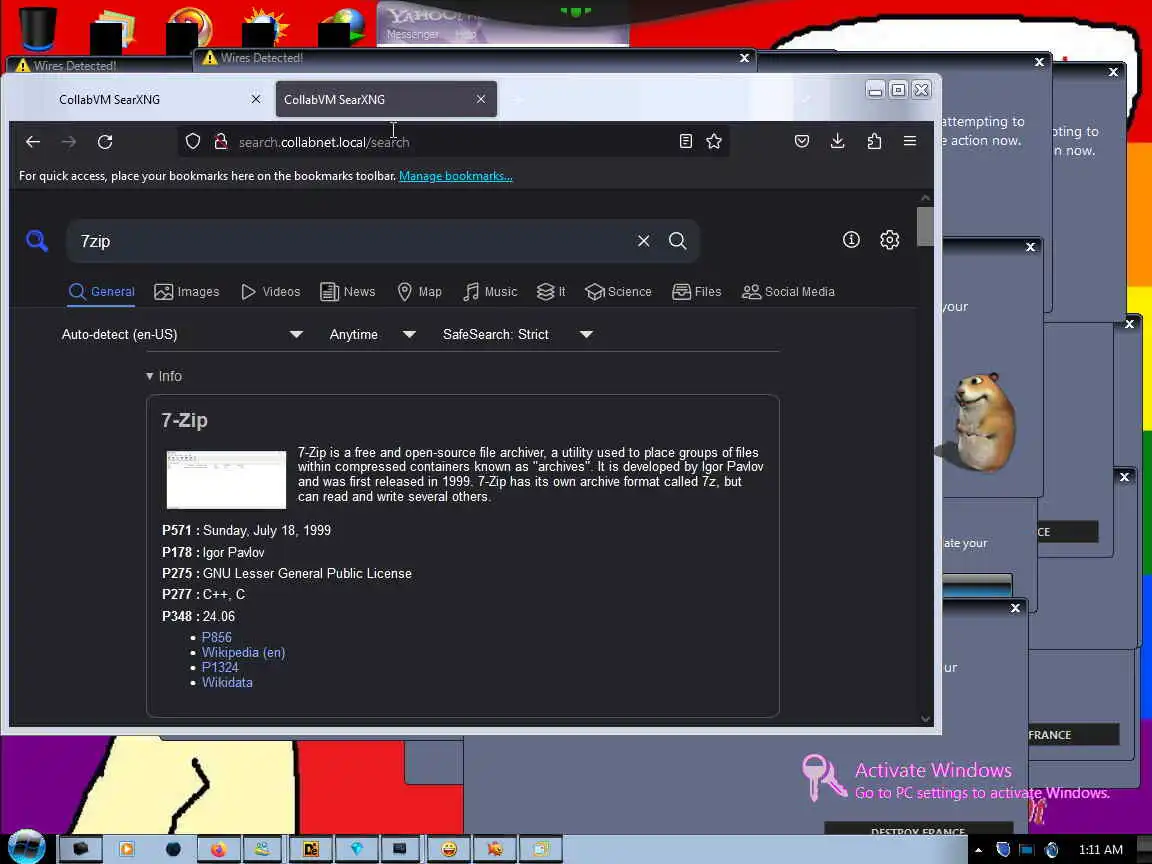Screen dimensions: 1152x864
Task: Open the Wikipedia (en) link
Action: 243,652
